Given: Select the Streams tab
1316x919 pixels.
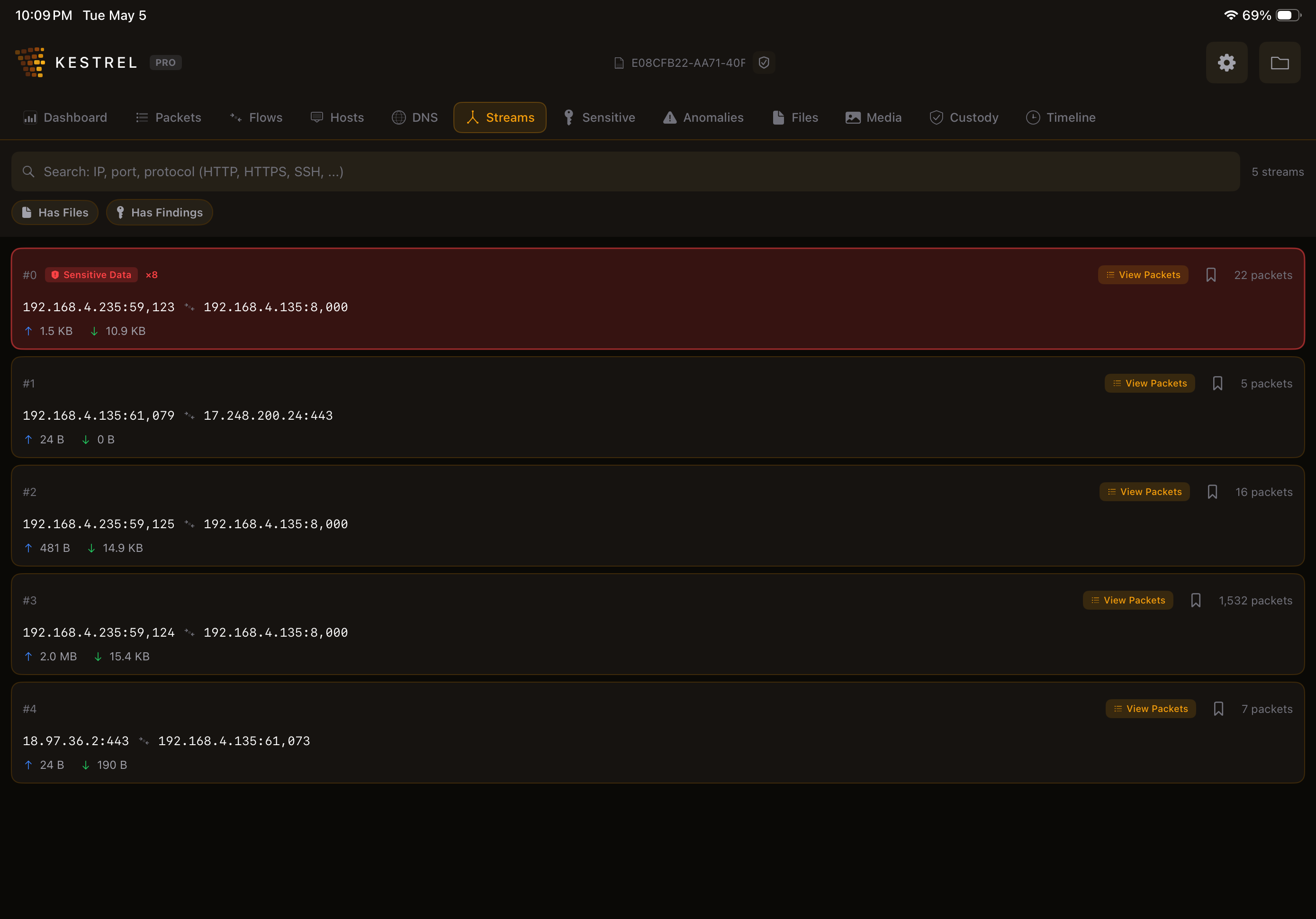Looking at the screenshot, I should tap(500, 117).
